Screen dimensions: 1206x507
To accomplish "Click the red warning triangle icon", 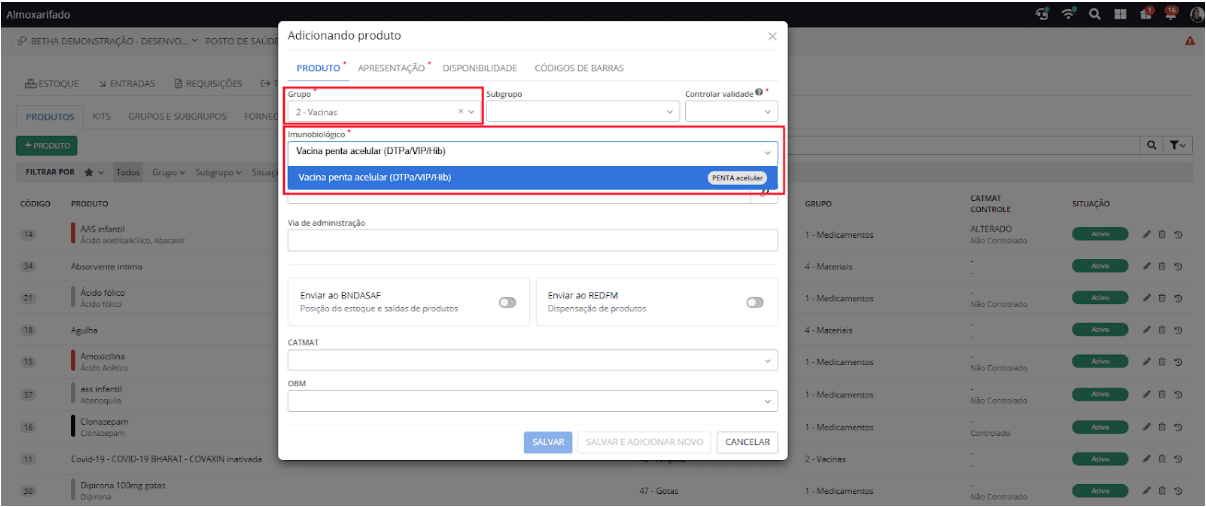I will (x=1190, y=41).
